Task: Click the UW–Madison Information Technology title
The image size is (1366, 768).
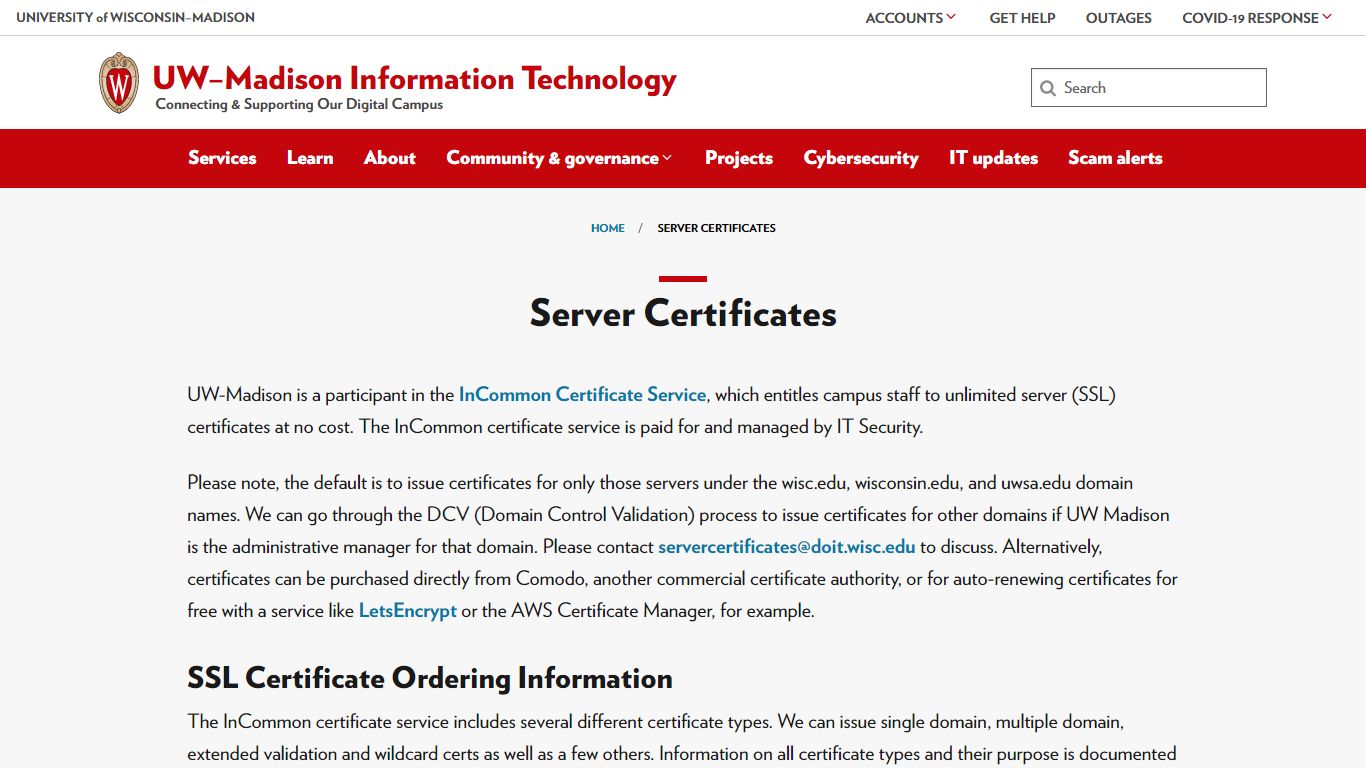Action: (415, 78)
